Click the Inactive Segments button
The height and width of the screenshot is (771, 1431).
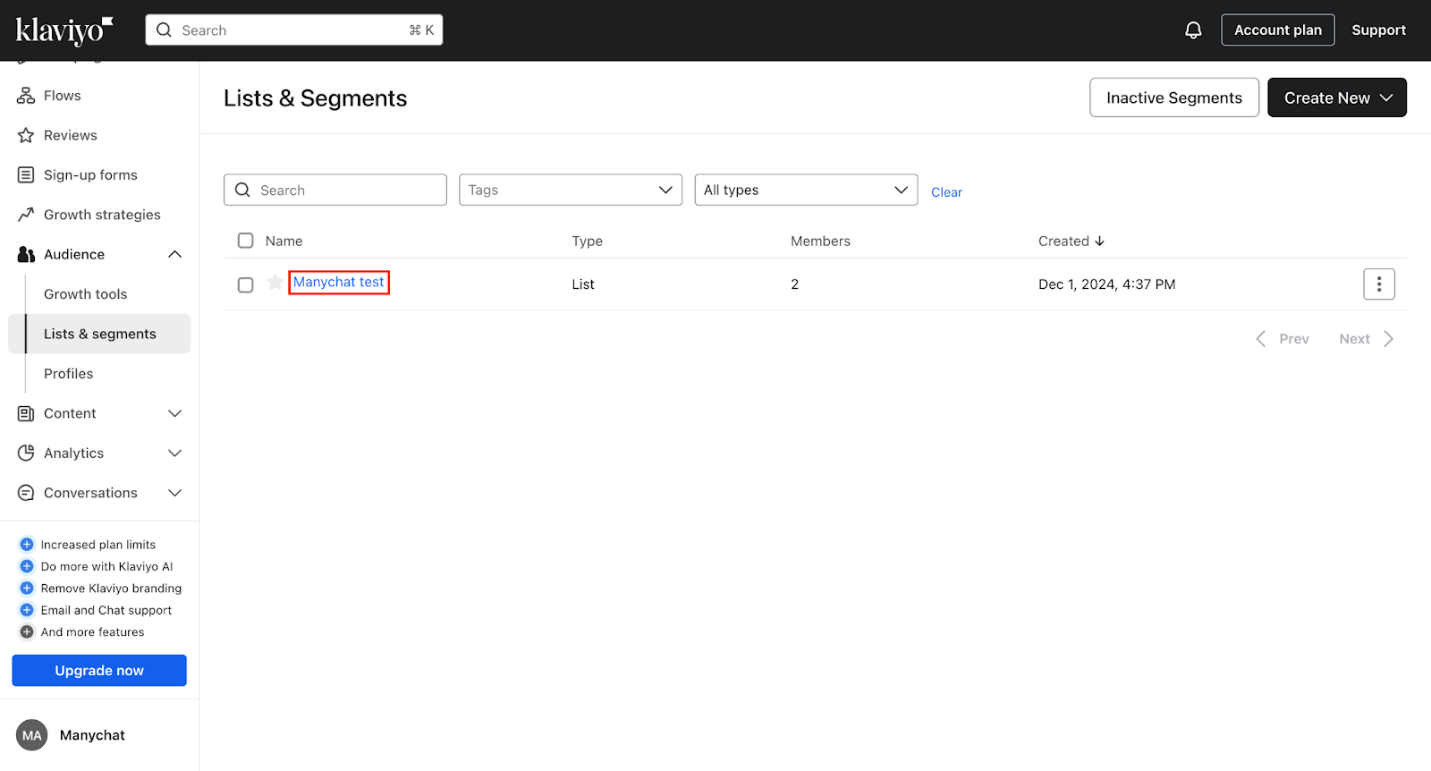point(1174,97)
